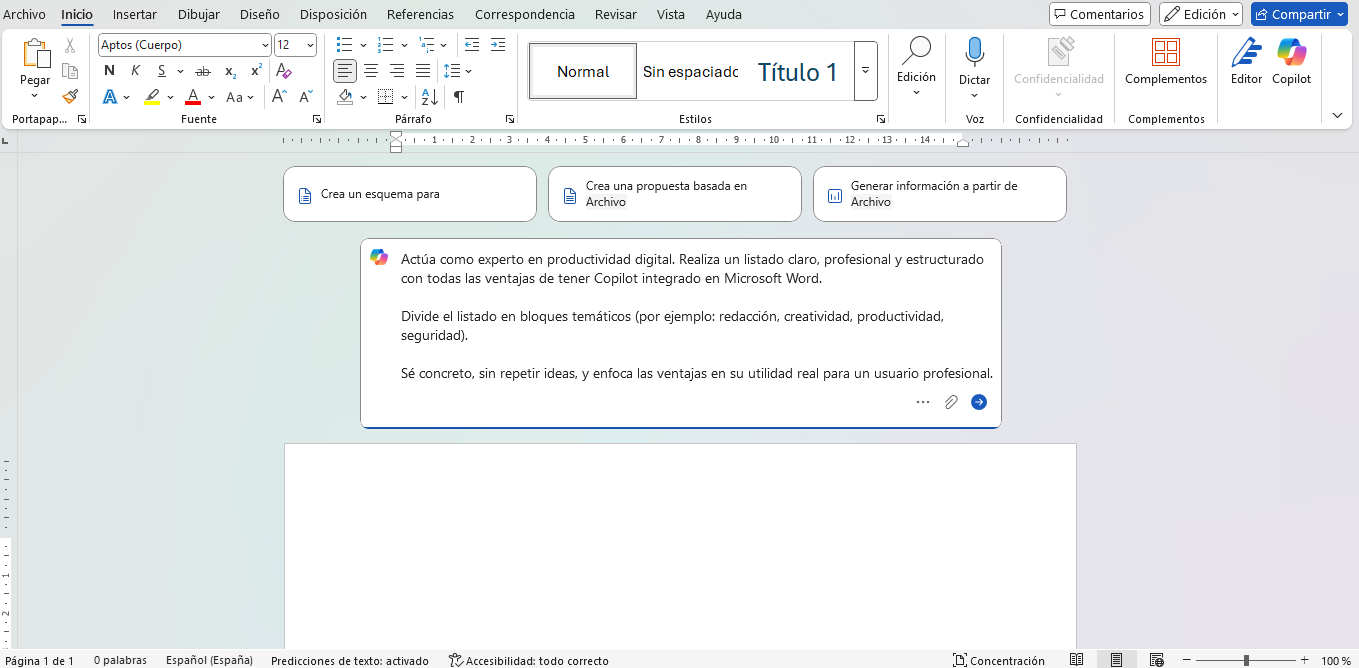Image resolution: width=1359 pixels, height=668 pixels.
Task: Click the Comentarios button
Action: [x=1099, y=14]
